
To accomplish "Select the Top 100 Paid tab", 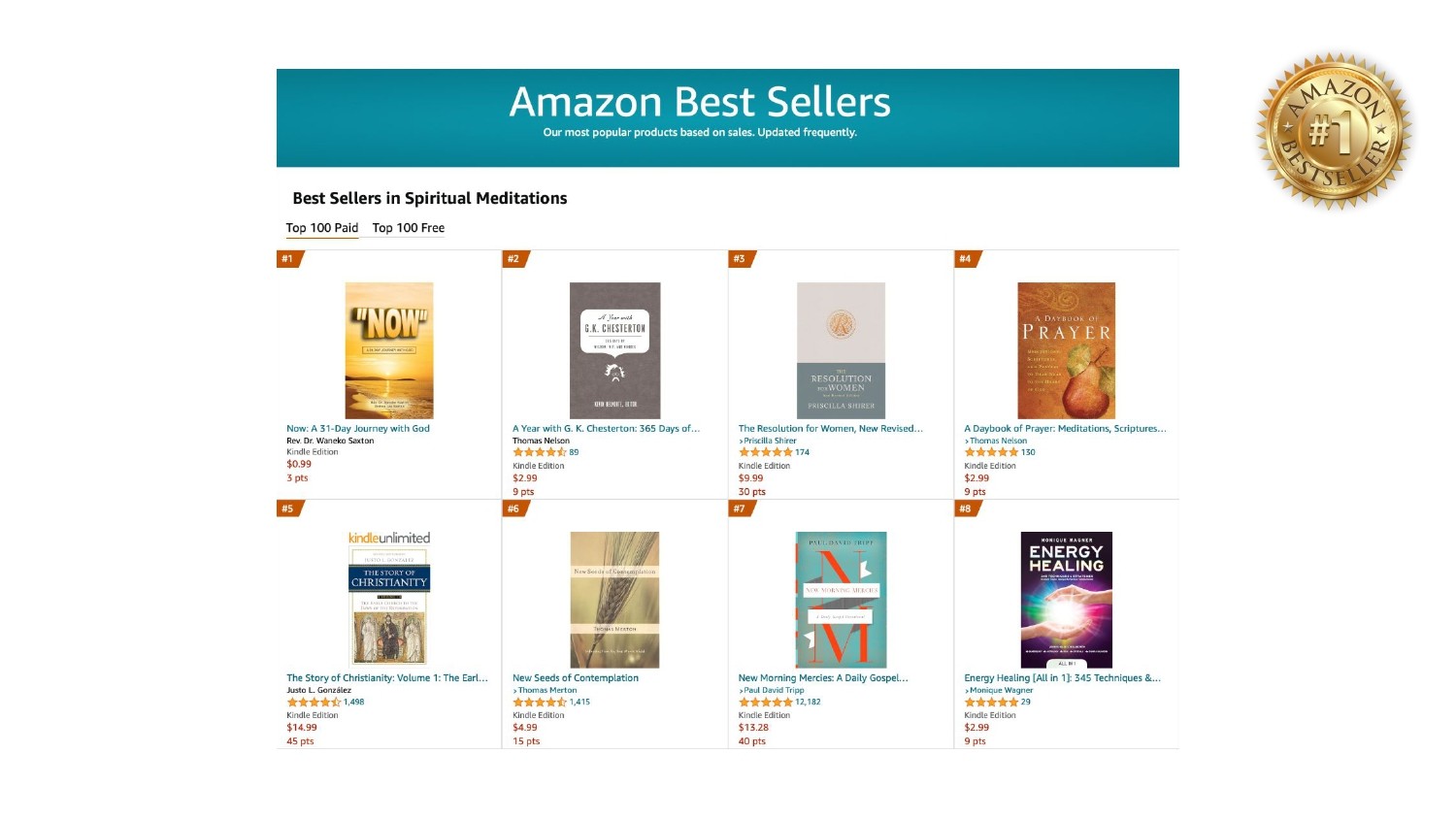I will [322, 228].
